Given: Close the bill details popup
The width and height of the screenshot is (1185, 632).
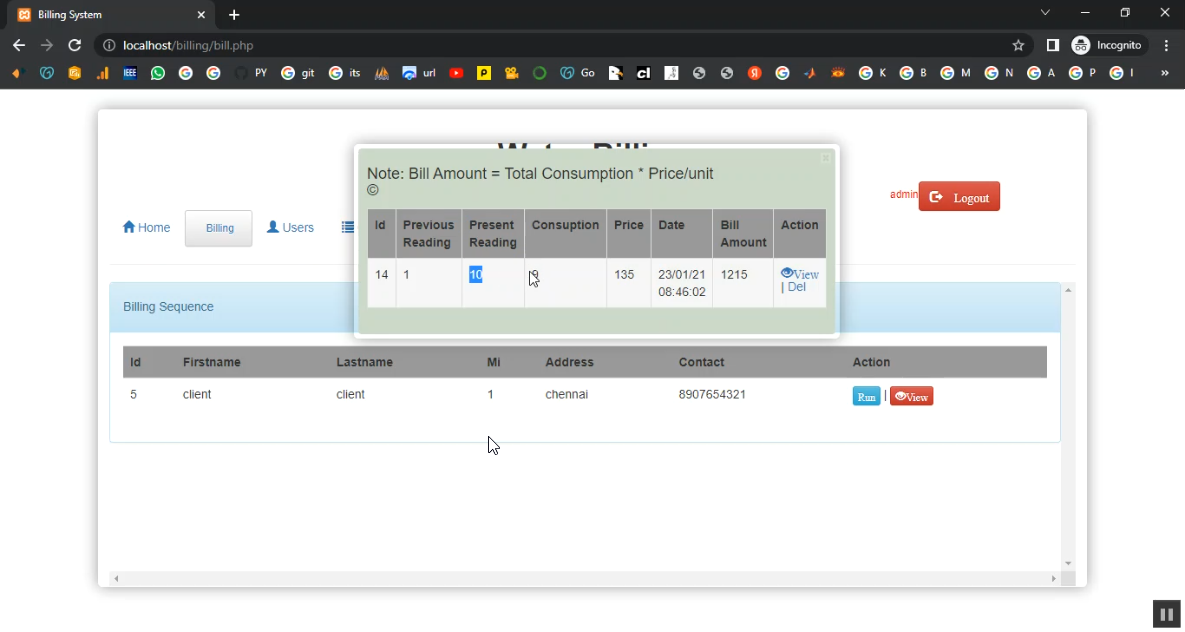Looking at the screenshot, I should click(x=826, y=158).
